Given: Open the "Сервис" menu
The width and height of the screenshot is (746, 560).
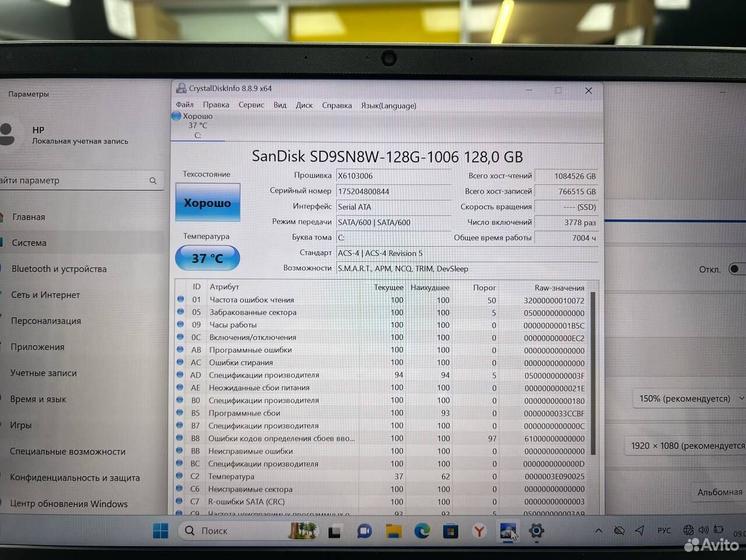Looking at the screenshot, I should tap(251, 105).
